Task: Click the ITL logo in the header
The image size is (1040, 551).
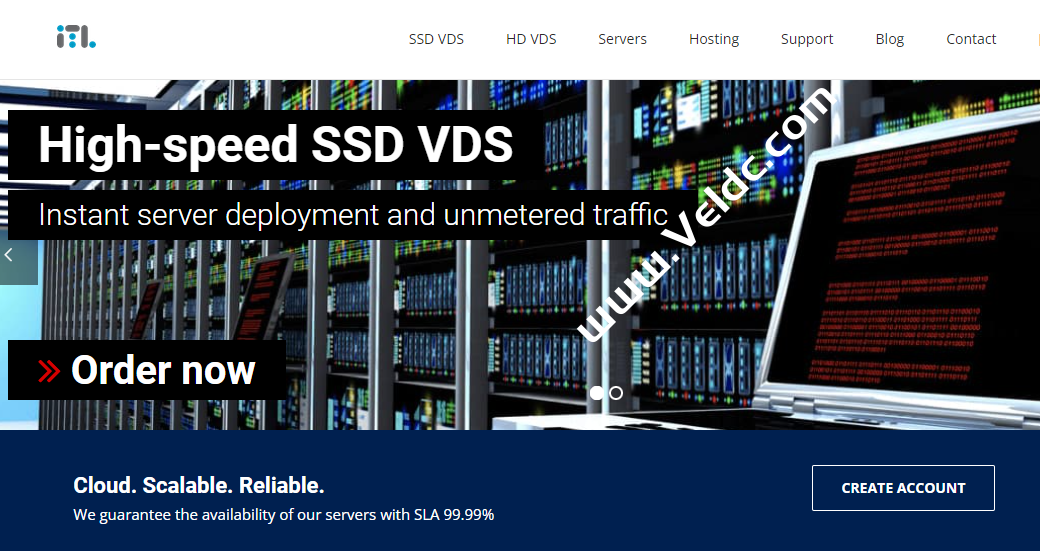Action: (x=76, y=38)
